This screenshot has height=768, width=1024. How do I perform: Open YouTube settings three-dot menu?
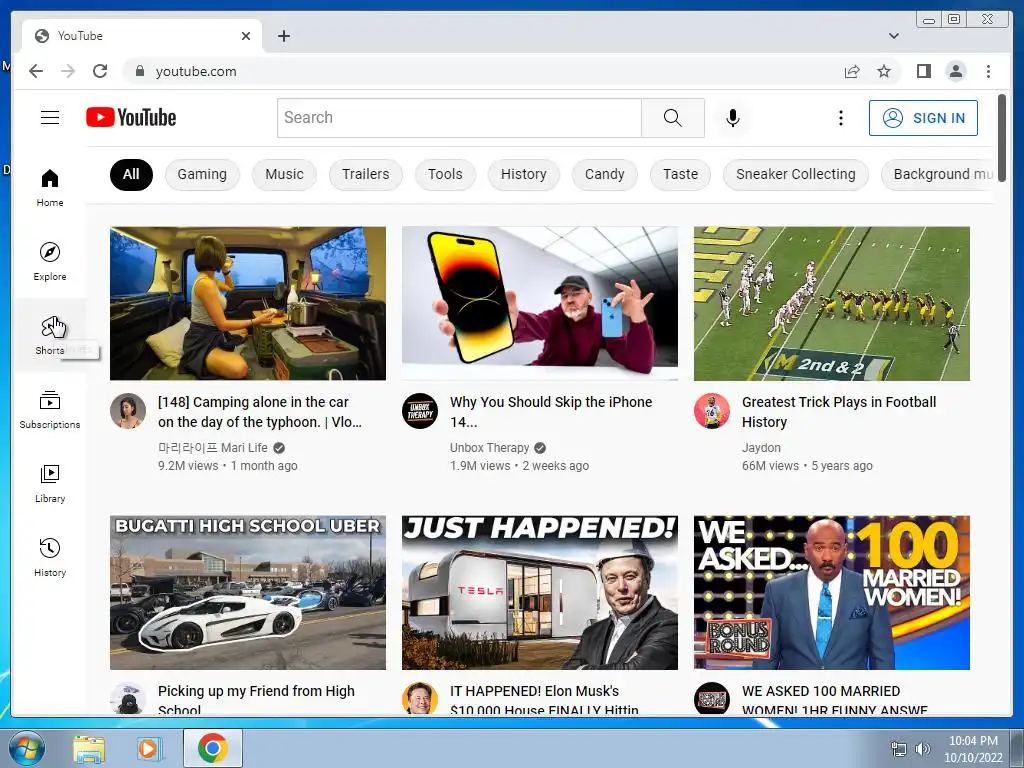pos(840,118)
